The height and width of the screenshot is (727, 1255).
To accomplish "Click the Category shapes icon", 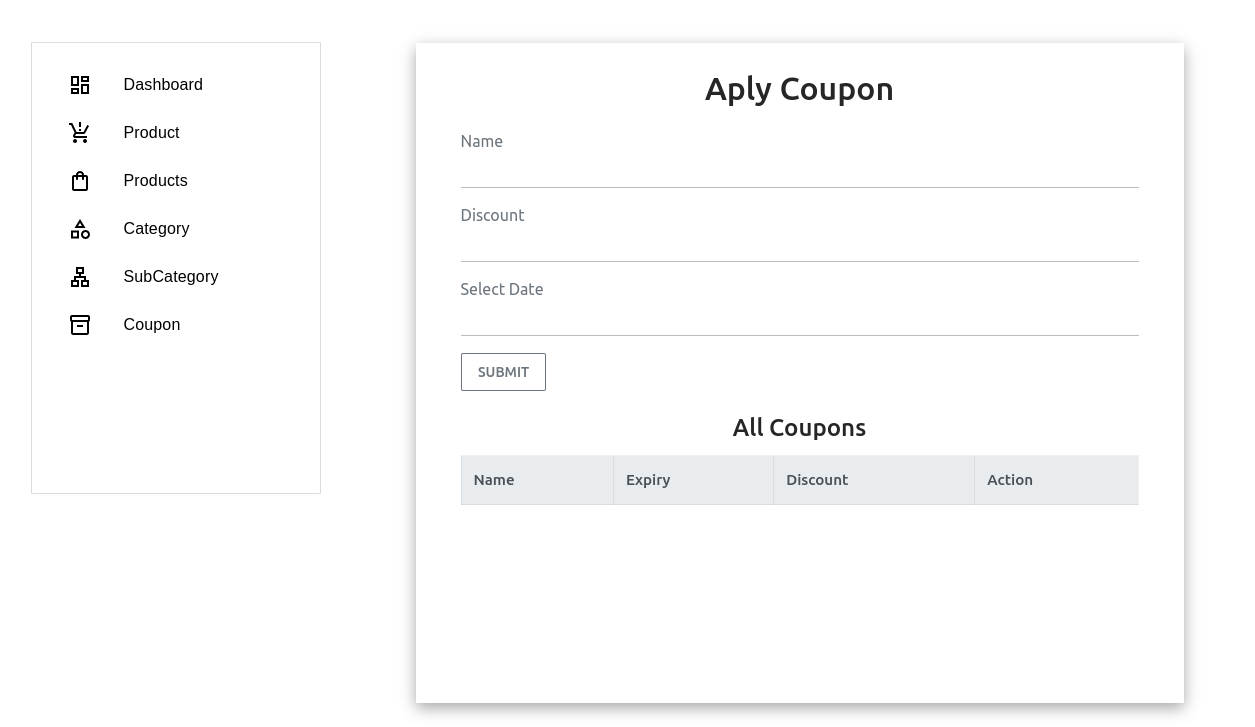I will tap(80, 229).
